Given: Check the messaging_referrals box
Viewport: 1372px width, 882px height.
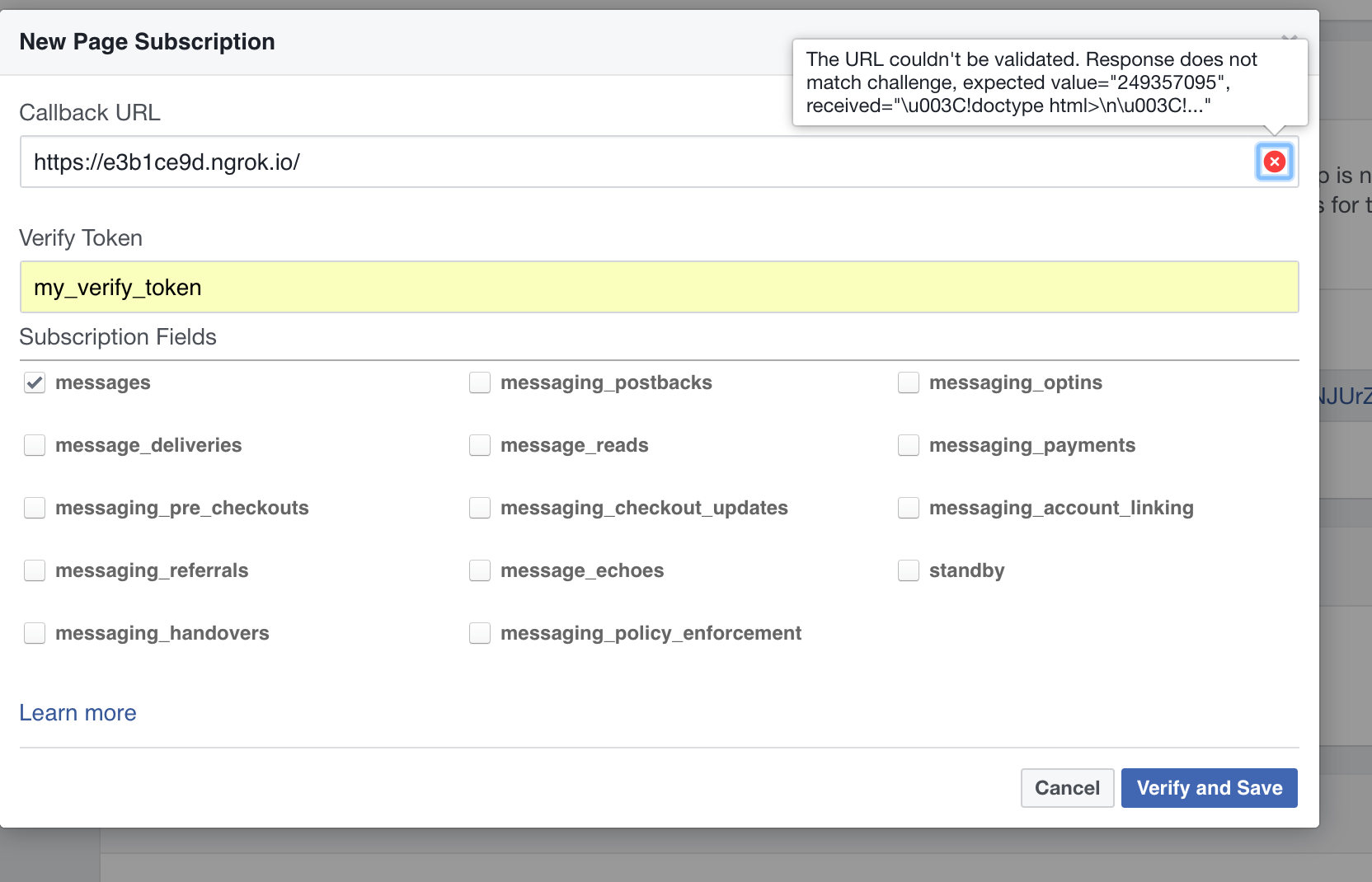Looking at the screenshot, I should point(35,570).
